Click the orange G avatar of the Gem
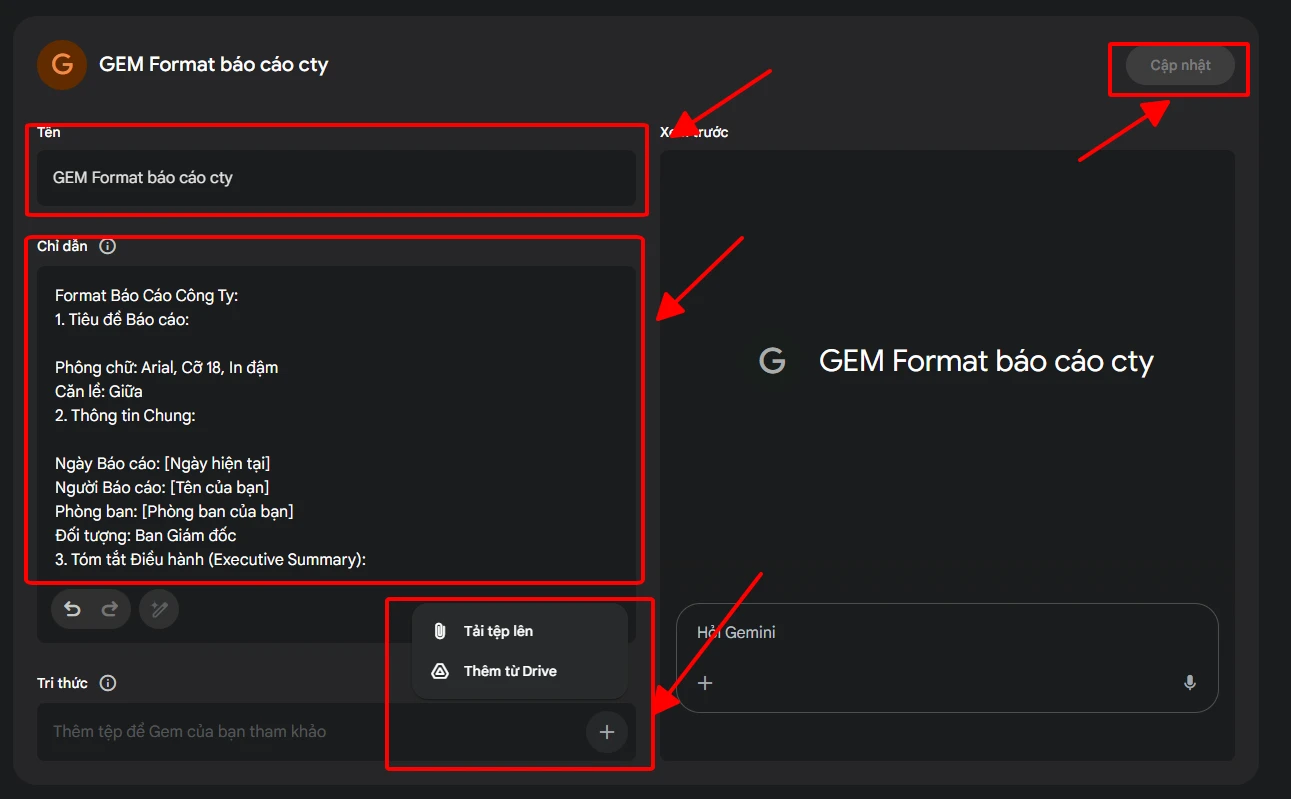 coord(62,65)
